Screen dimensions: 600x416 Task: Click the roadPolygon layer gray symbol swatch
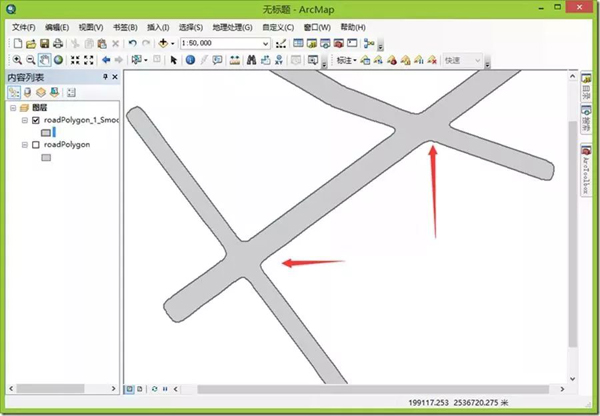[x=46, y=157]
